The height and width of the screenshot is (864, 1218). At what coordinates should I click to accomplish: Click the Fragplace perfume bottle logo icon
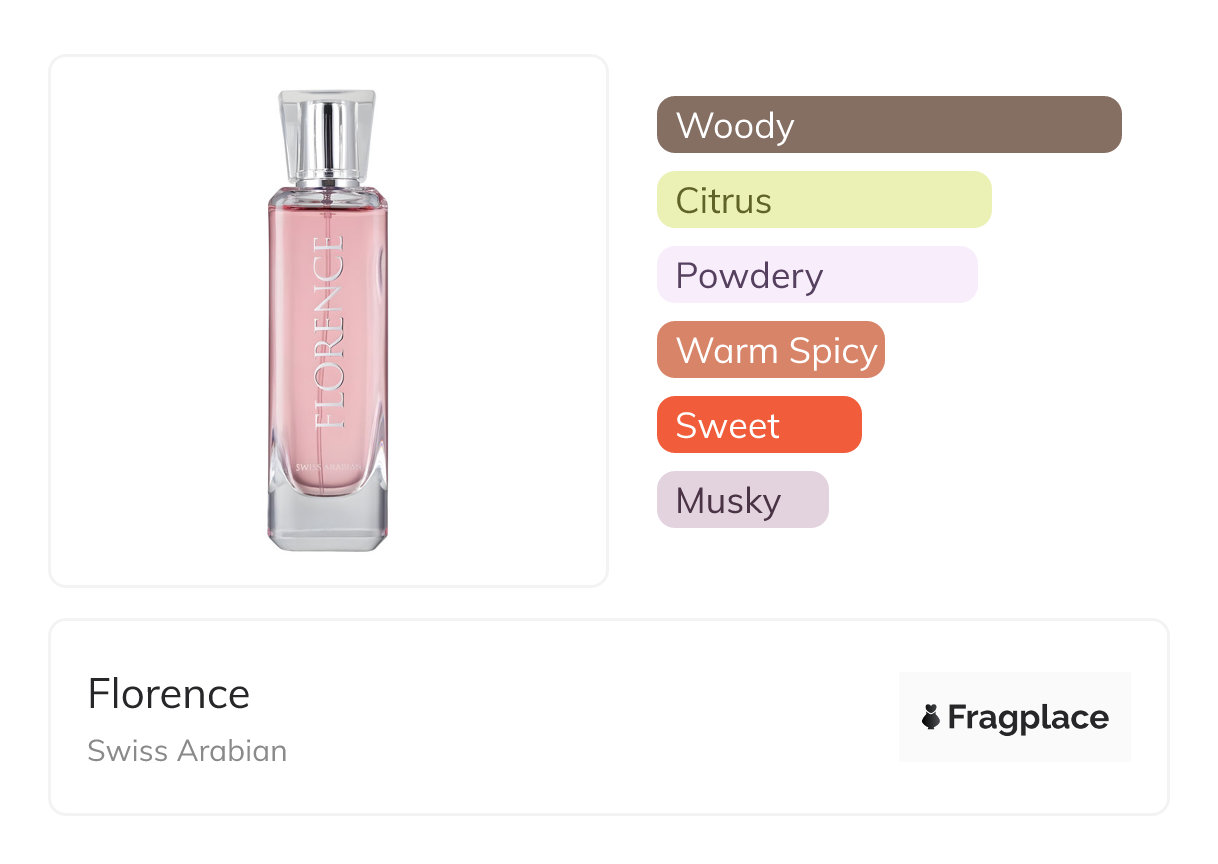[x=931, y=717]
